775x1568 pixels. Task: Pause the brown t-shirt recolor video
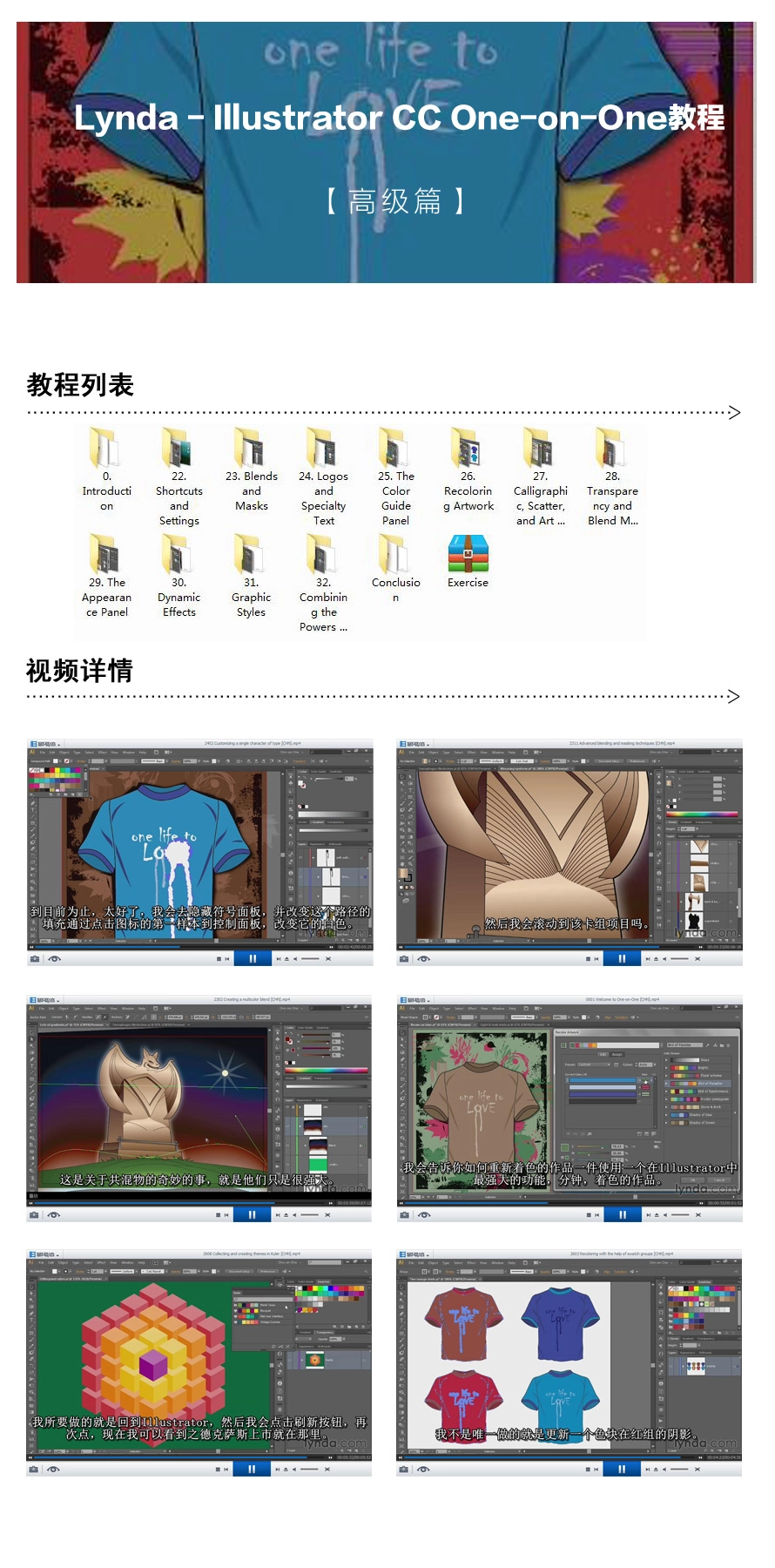coord(623,1214)
